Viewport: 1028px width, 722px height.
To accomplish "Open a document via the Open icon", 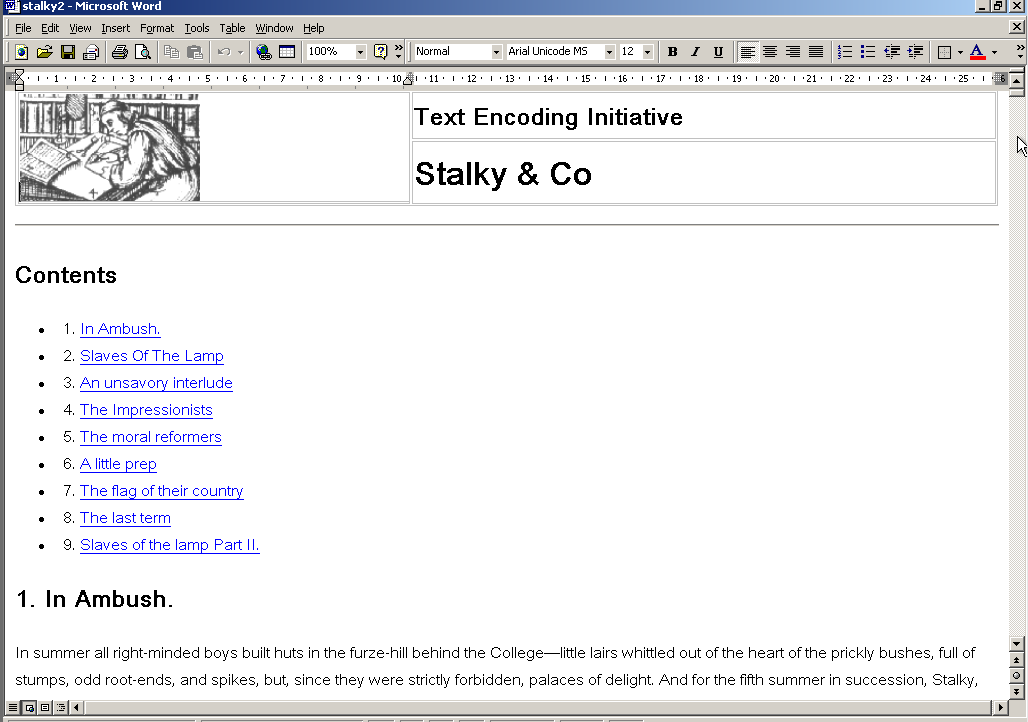I will click(44, 51).
